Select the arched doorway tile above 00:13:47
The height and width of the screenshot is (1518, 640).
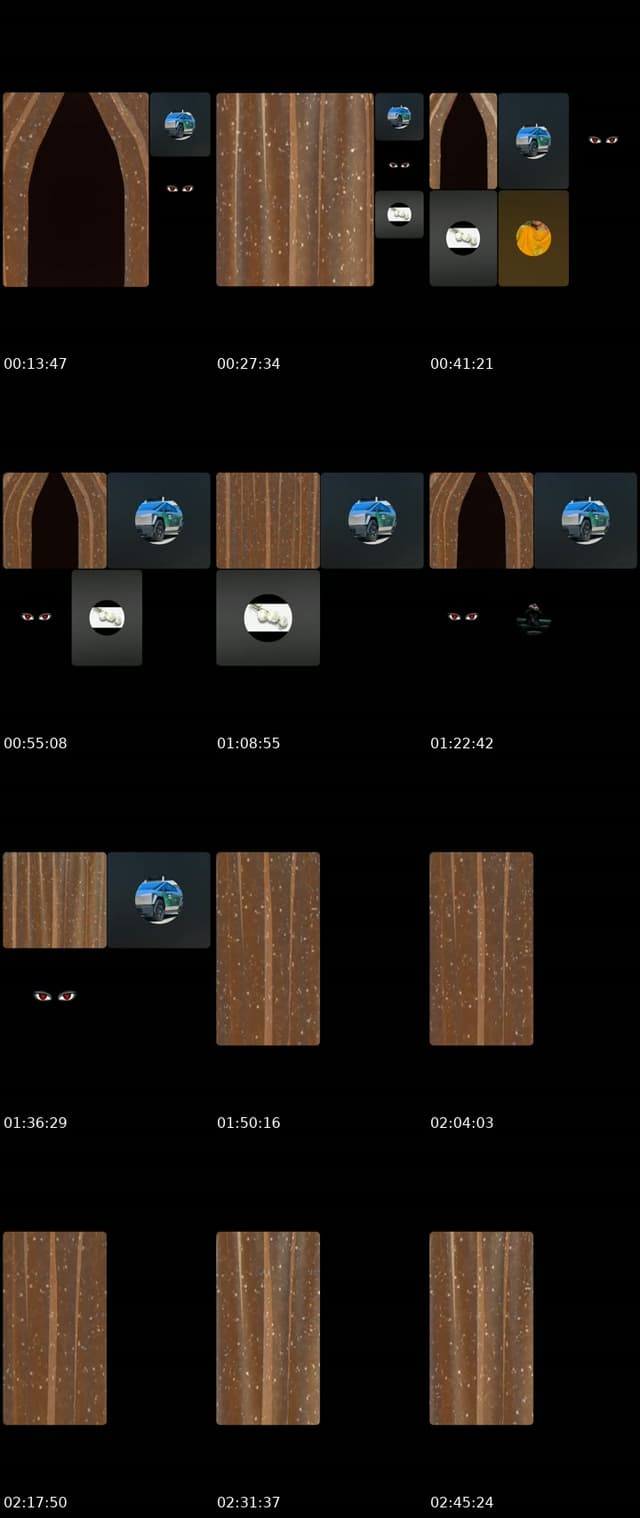[76, 190]
